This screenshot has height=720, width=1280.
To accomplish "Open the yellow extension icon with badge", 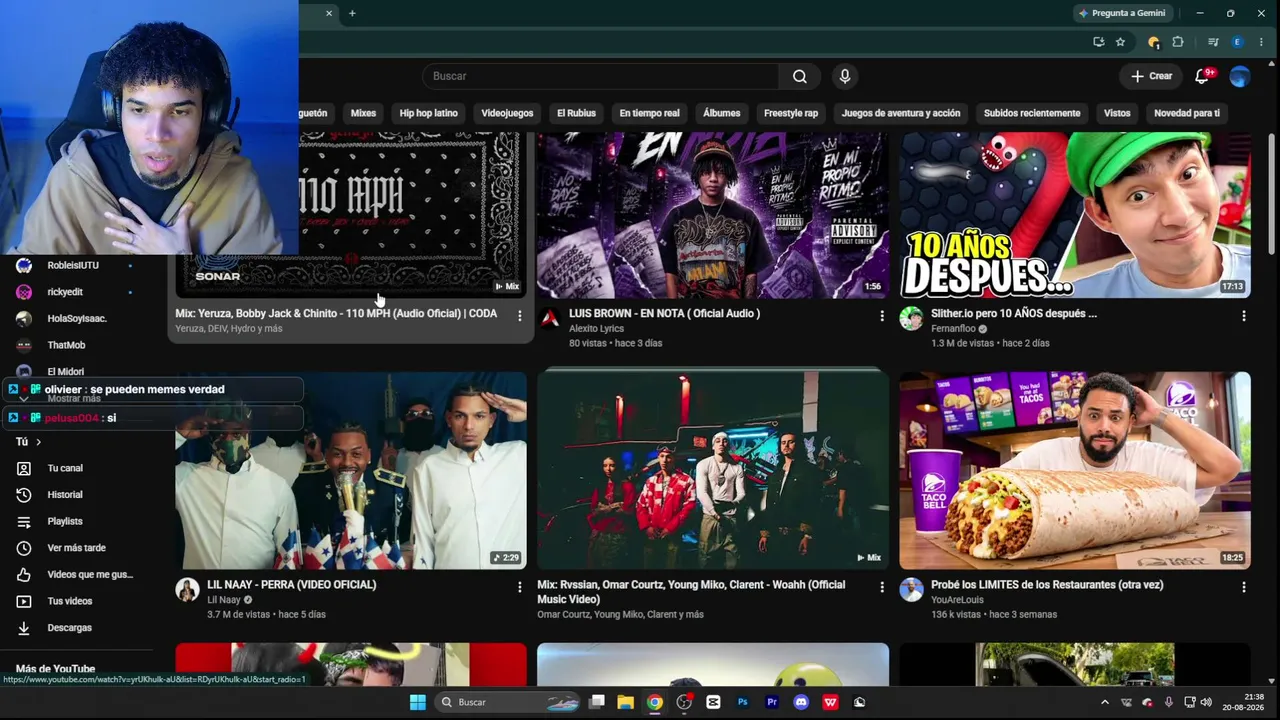I will click(x=1154, y=42).
